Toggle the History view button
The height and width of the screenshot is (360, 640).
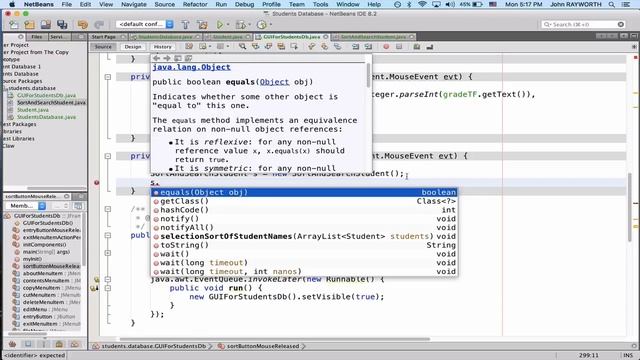[162, 47]
